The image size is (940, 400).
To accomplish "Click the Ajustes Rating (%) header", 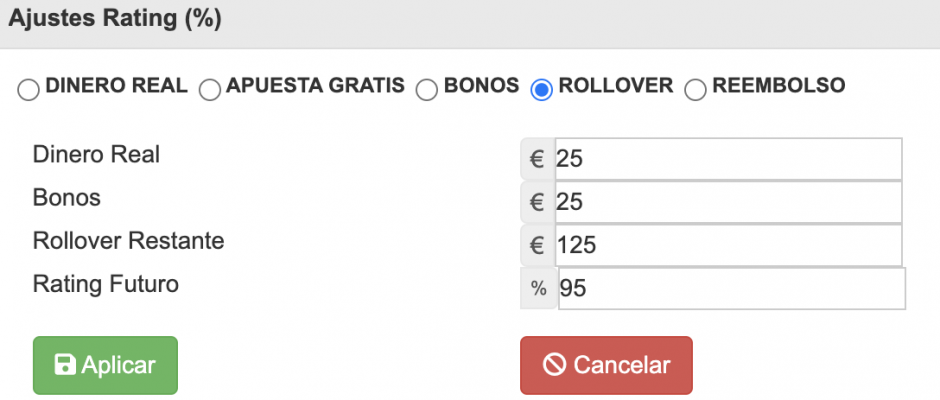I will [x=115, y=19].
